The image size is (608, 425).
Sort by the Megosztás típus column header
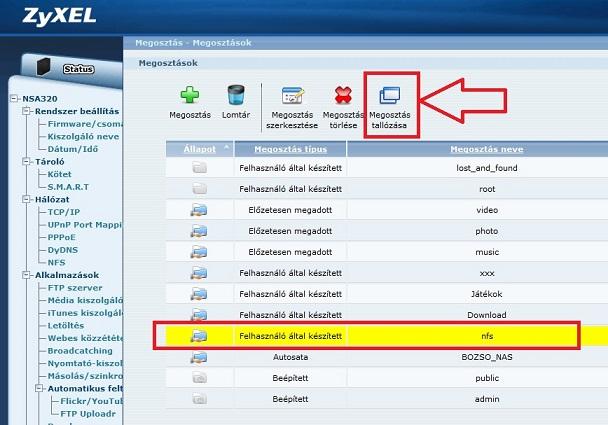[x=290, y=149]
